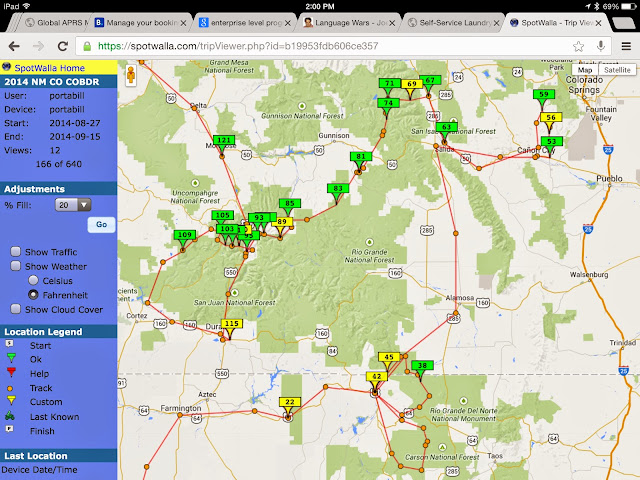640x480 pixels.
Task: Select green map marker 109
Action: 184,235
